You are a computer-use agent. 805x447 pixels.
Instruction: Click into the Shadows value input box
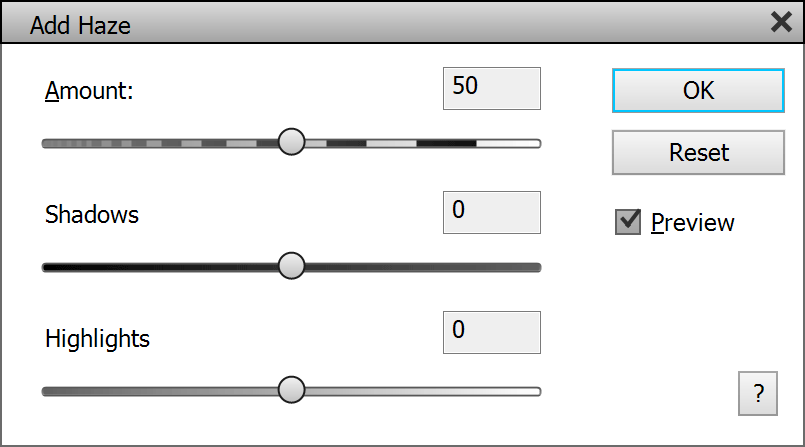[491, 212]
